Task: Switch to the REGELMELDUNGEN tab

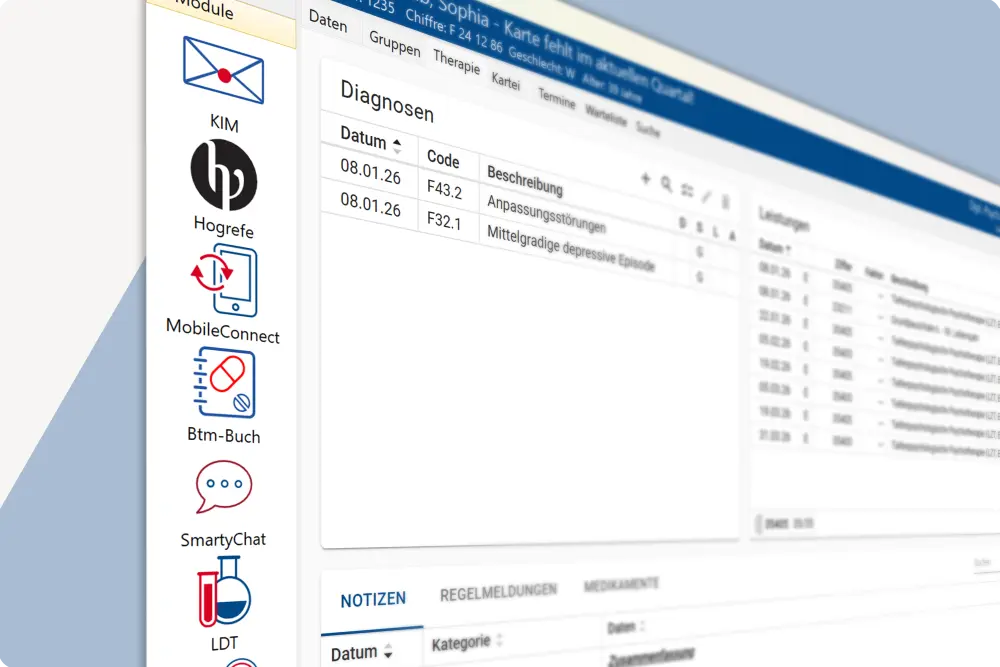Action: (498, 592)
